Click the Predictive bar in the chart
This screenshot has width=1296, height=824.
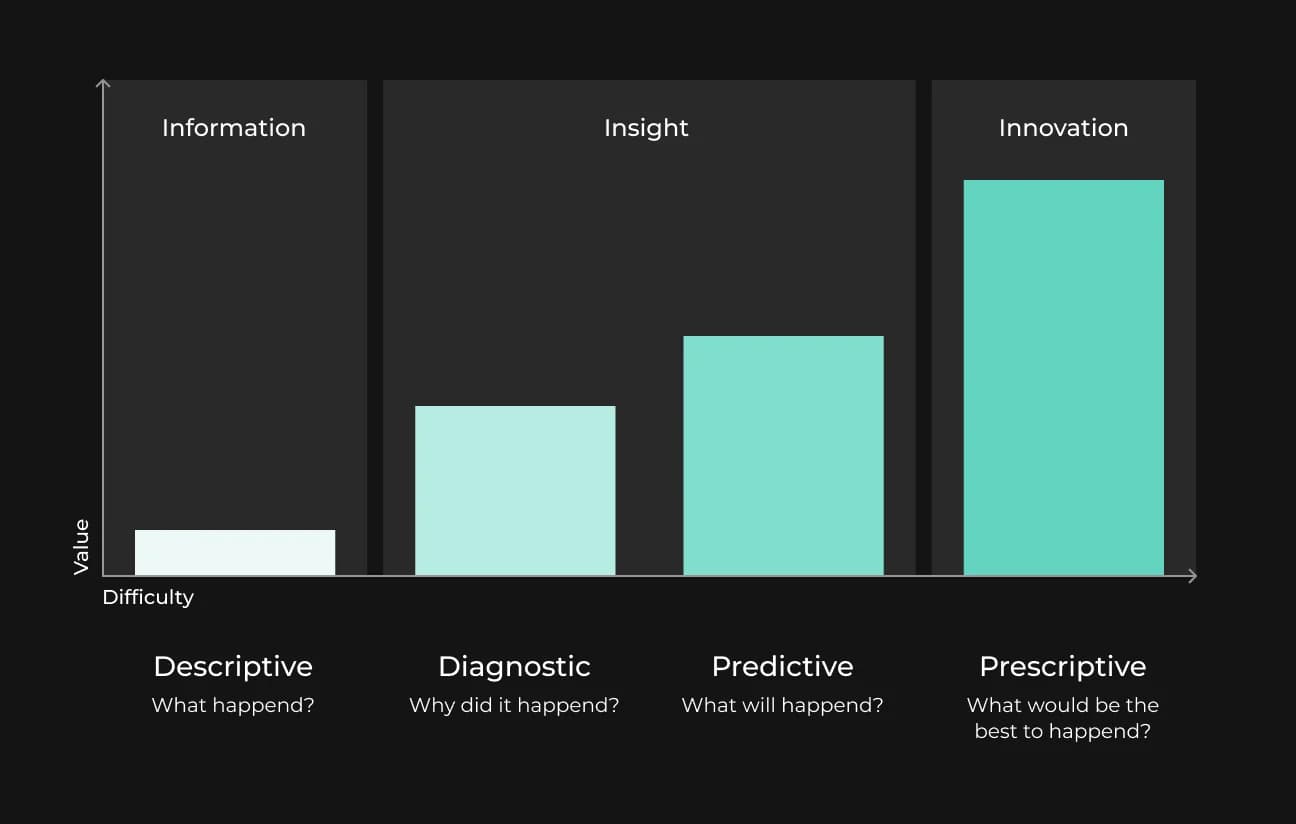point(783,455)
